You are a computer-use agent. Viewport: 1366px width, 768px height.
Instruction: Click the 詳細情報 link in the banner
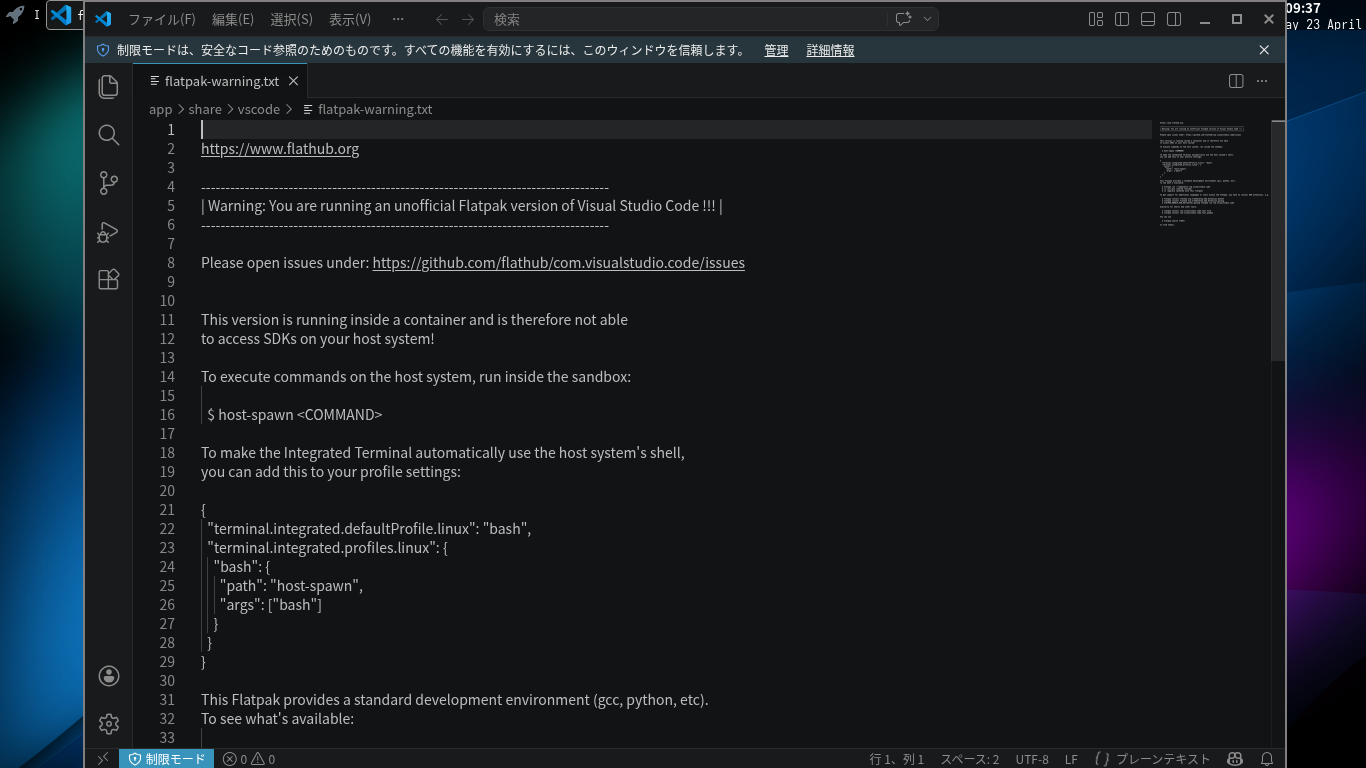(x=830, y=50)
